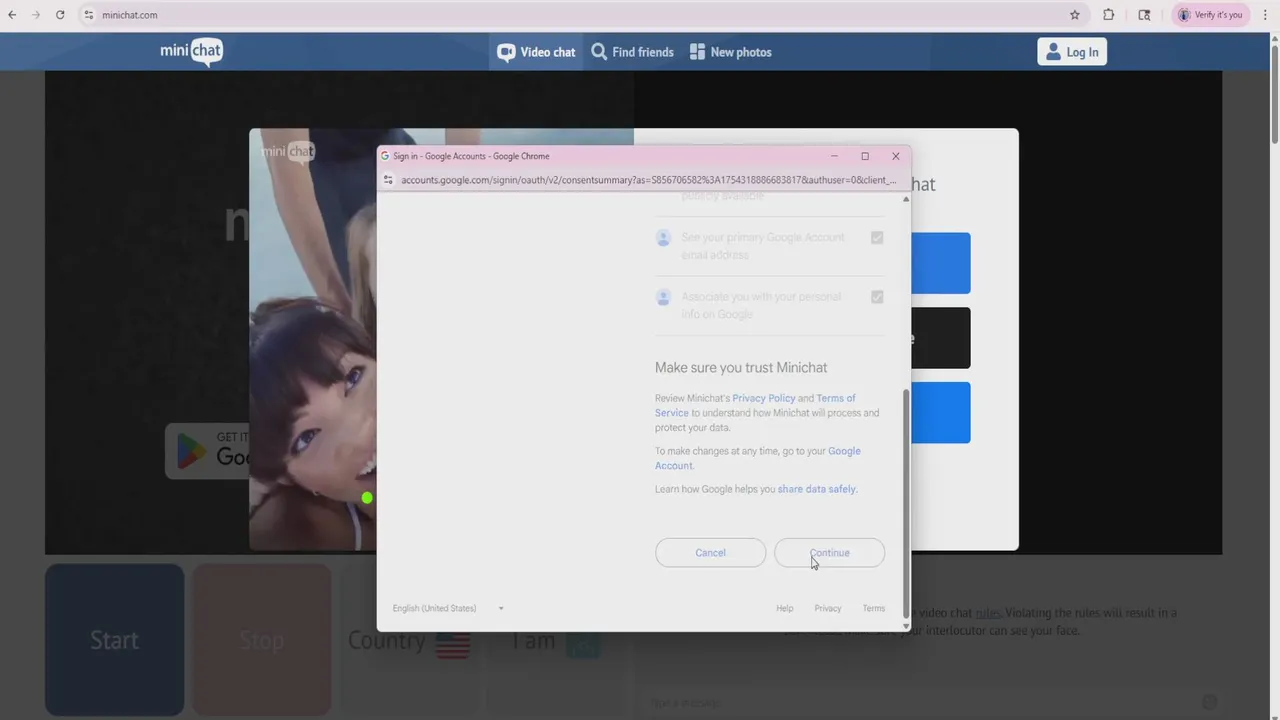The image size is (1280, 720).
Task: Open English (United States) language dropdown
Action: coord(448,608)
